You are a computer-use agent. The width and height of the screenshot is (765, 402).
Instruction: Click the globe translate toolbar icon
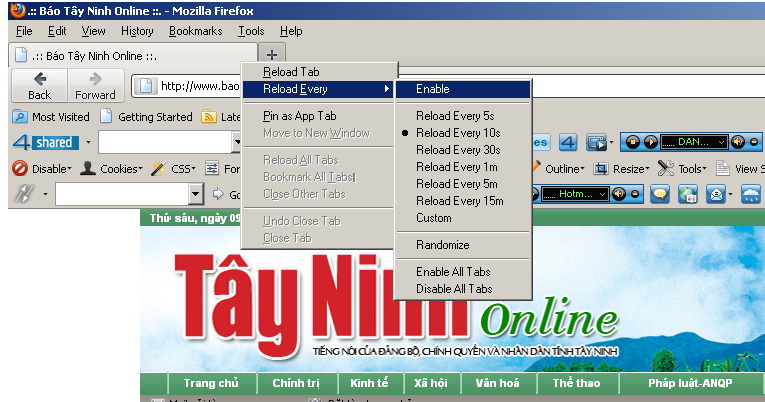(x=688, y=194)
